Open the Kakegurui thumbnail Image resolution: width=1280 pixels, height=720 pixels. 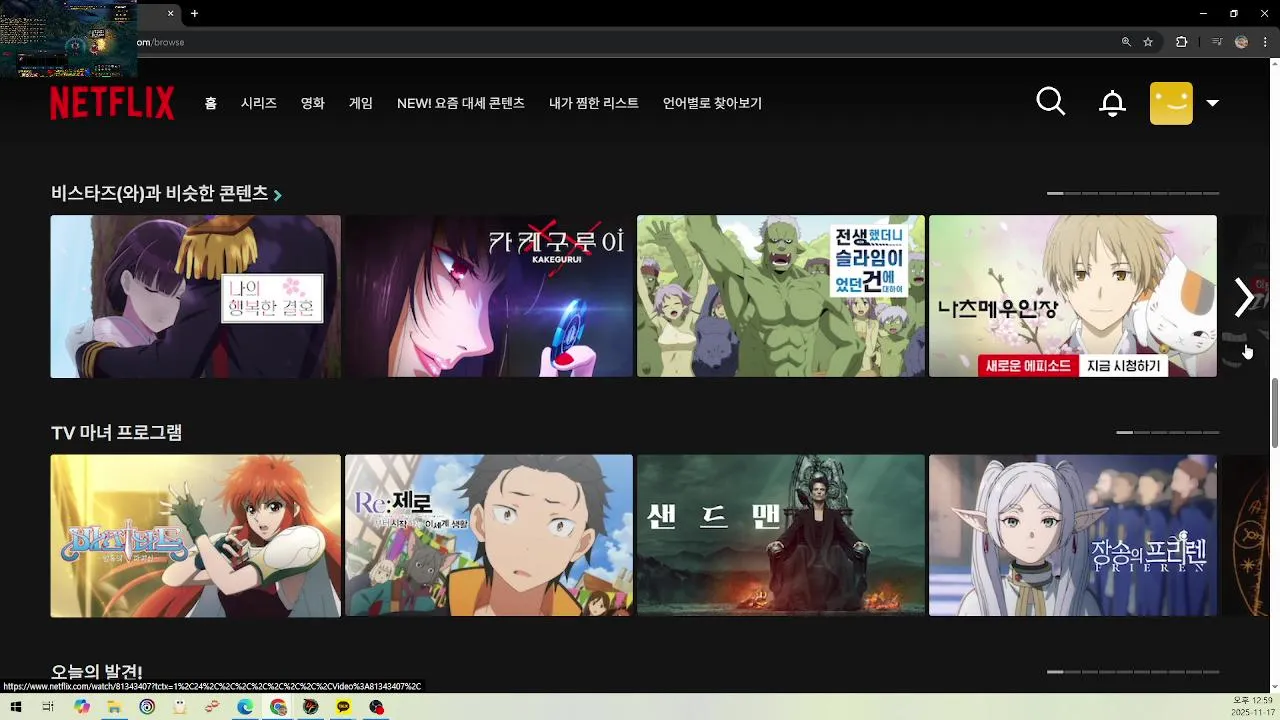(x=489, y=297)
